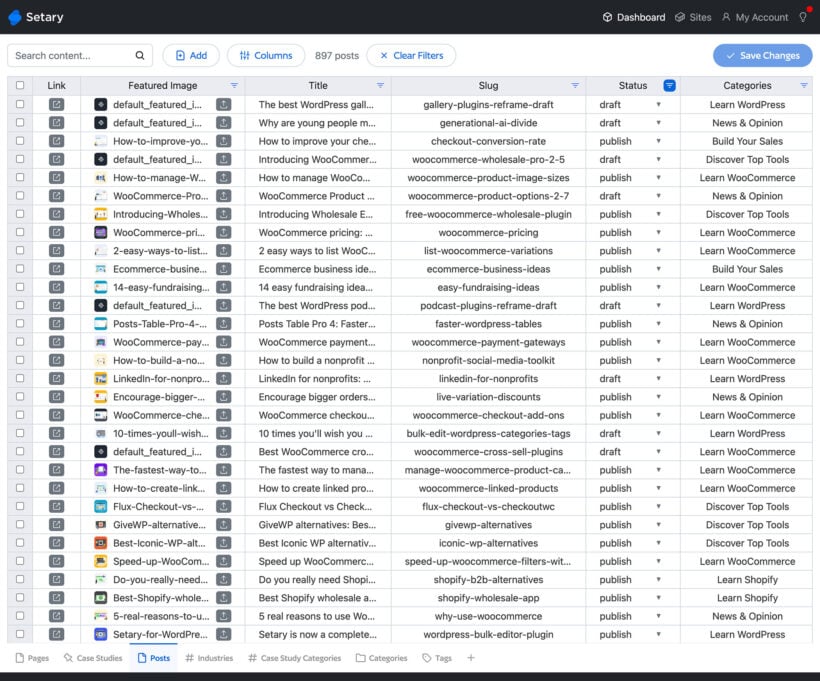Viewport: 820px width, 681px height.
Task: Open link icon for faster-wordpress-tables row
Action: [x=56, y=324]
